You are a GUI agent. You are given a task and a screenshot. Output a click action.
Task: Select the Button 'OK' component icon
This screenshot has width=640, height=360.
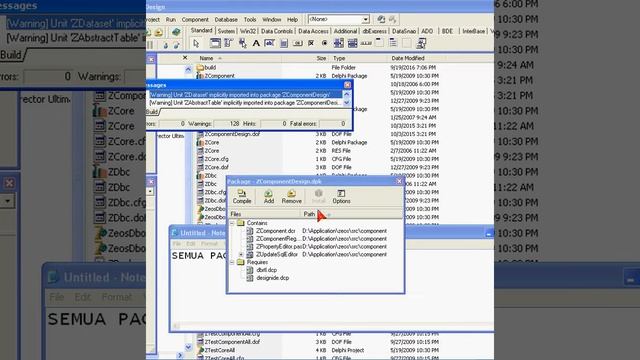click(x=298, y=43)
